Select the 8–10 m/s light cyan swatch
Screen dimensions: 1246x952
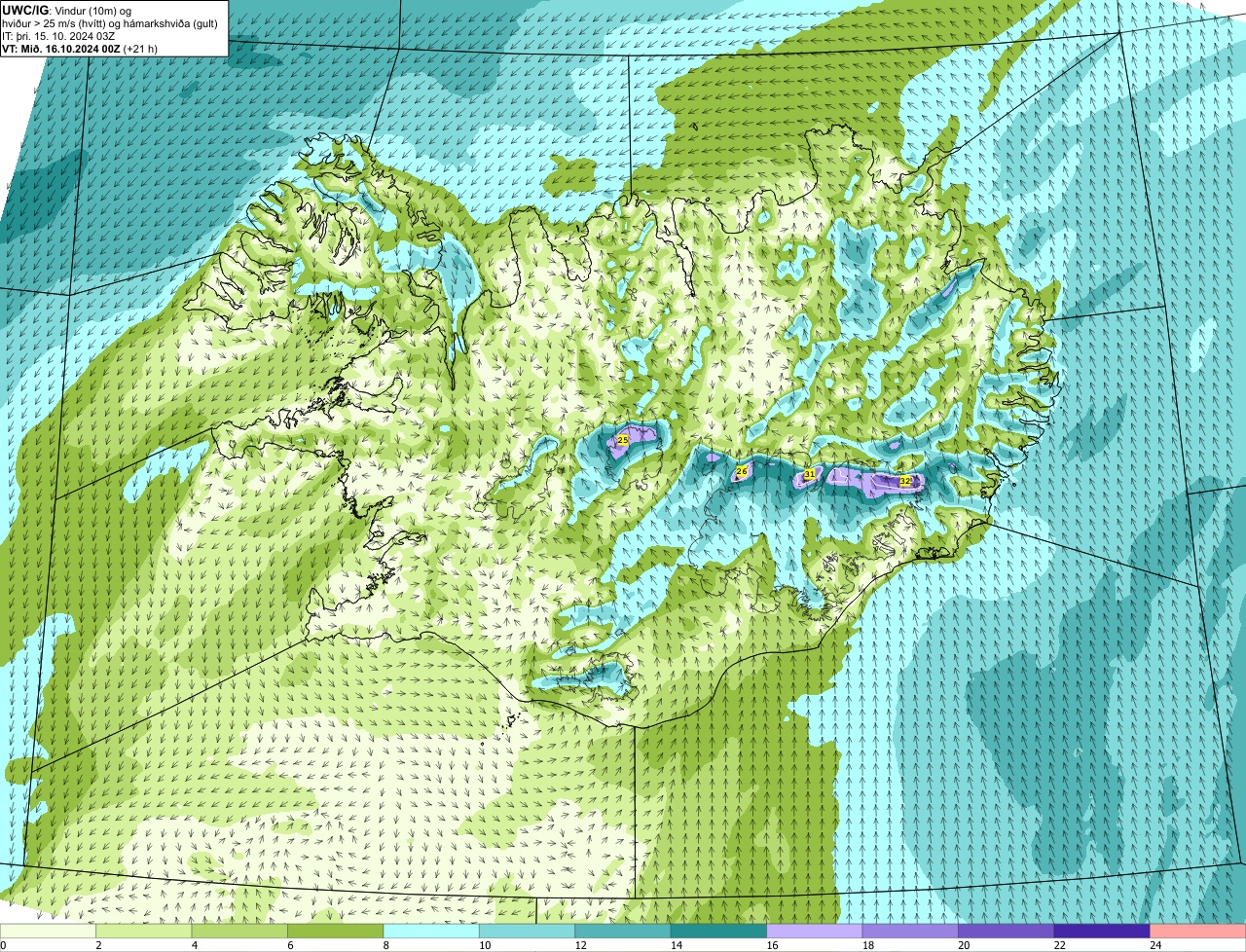point(431,931)
